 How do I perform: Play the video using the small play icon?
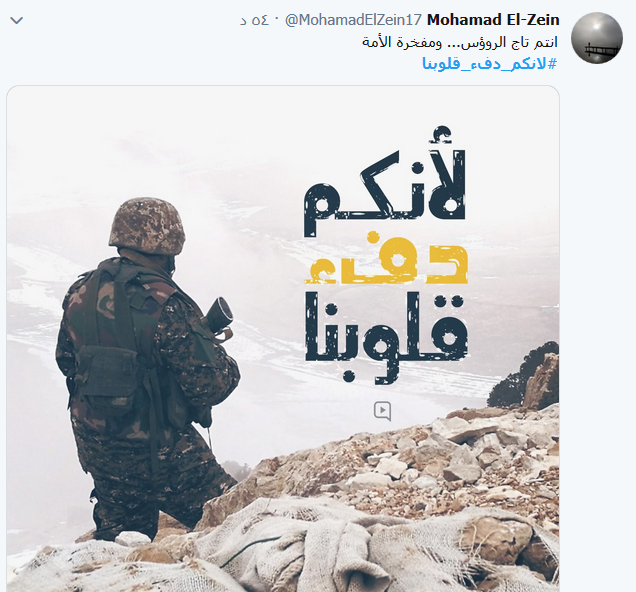tap(382, 411)
